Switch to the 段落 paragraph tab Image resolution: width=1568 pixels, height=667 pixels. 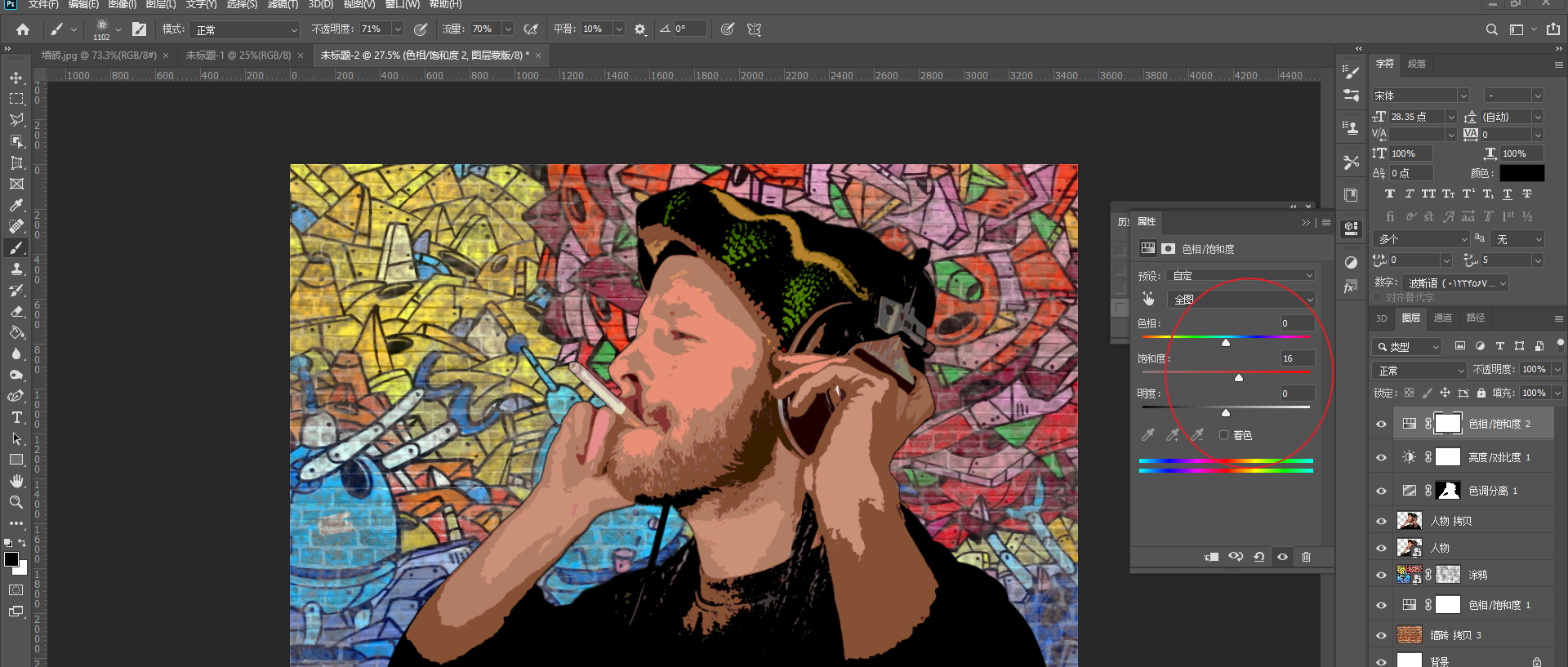[1417, 64]
